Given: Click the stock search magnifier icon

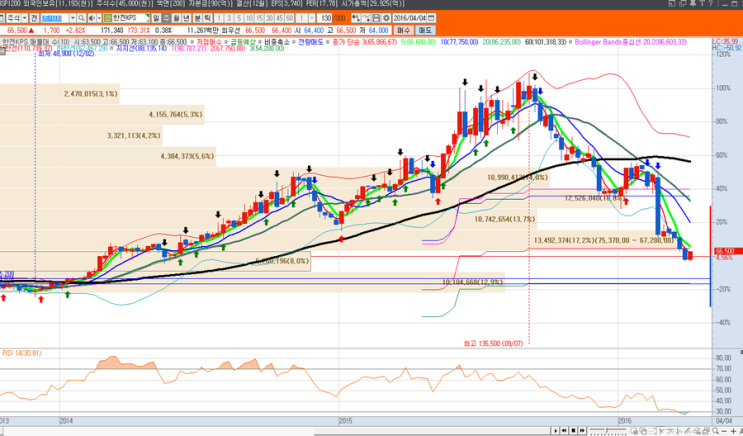Looking at the screenshot, I should pos(81,18).
